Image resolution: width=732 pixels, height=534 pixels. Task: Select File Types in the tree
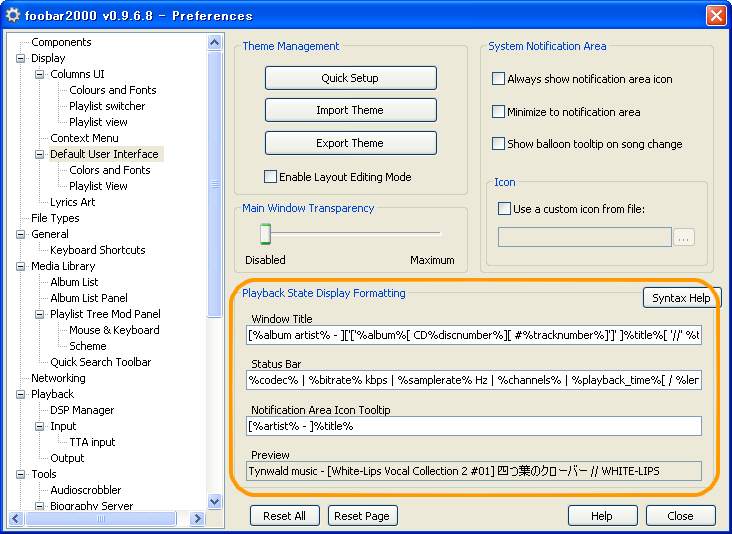point(55,218)
